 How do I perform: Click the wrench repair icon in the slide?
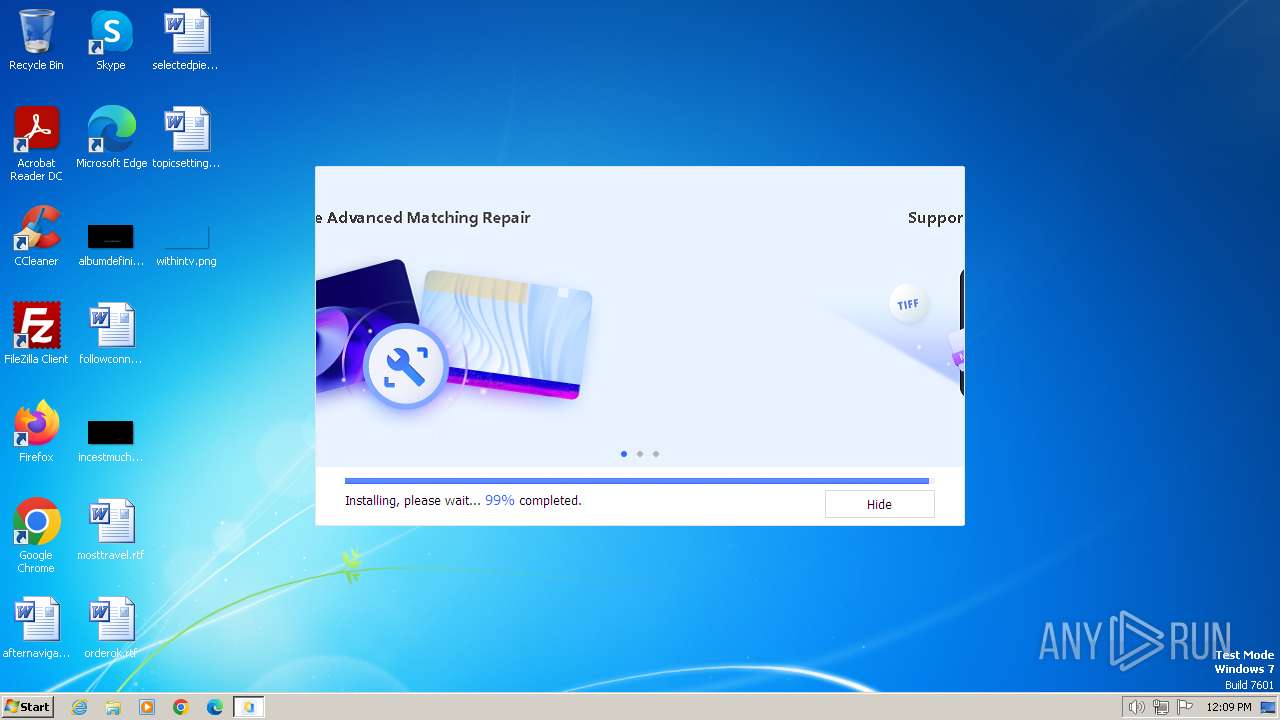pos(405,367)
